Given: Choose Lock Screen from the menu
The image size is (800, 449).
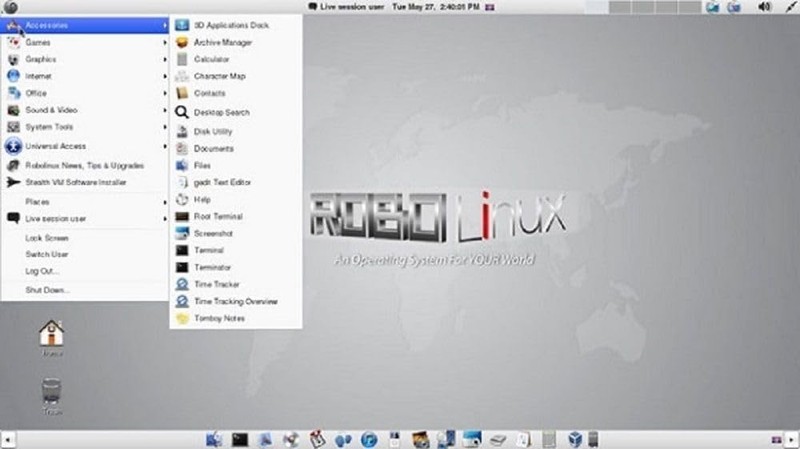Looking at the screenshot, I should tap(86, 238).
